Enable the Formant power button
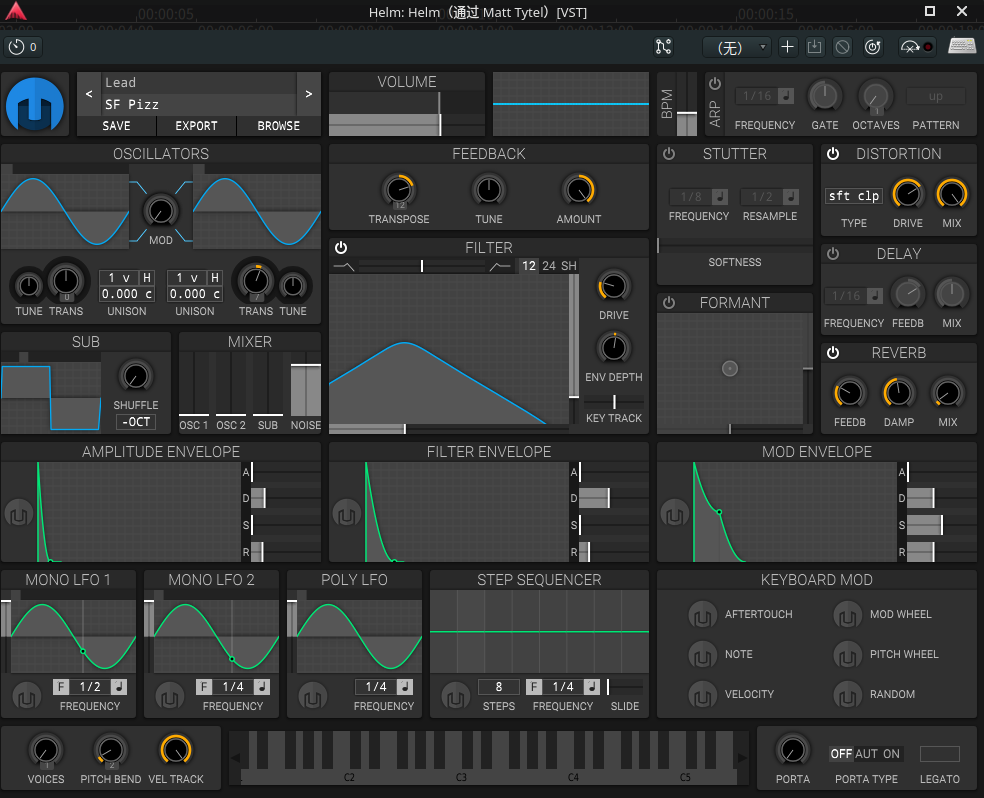This screenshot has width=984, height=798. pyautogui.click(x=669, y=302)
